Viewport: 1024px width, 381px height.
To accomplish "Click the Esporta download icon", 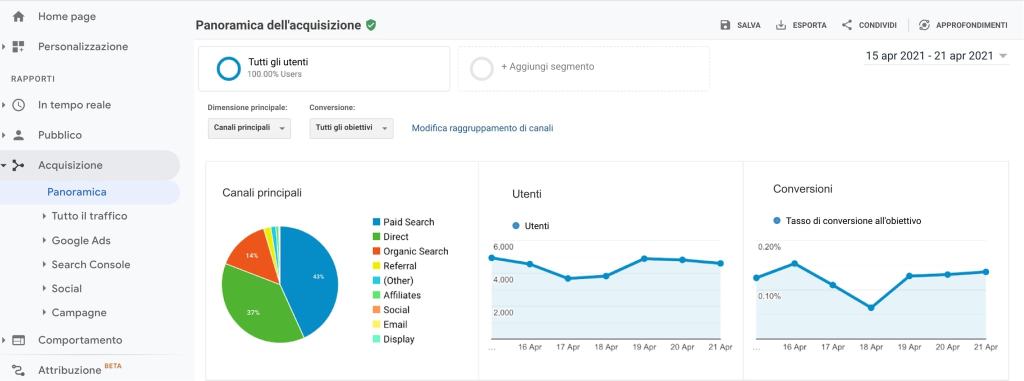I will 780,25.
